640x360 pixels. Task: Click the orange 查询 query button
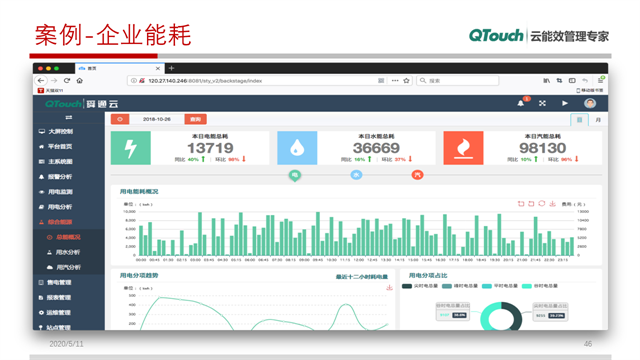tap(196, 119)
